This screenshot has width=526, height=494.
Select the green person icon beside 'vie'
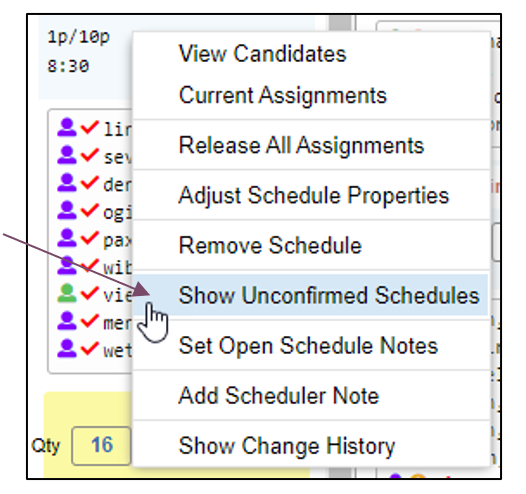coord(67,293)
